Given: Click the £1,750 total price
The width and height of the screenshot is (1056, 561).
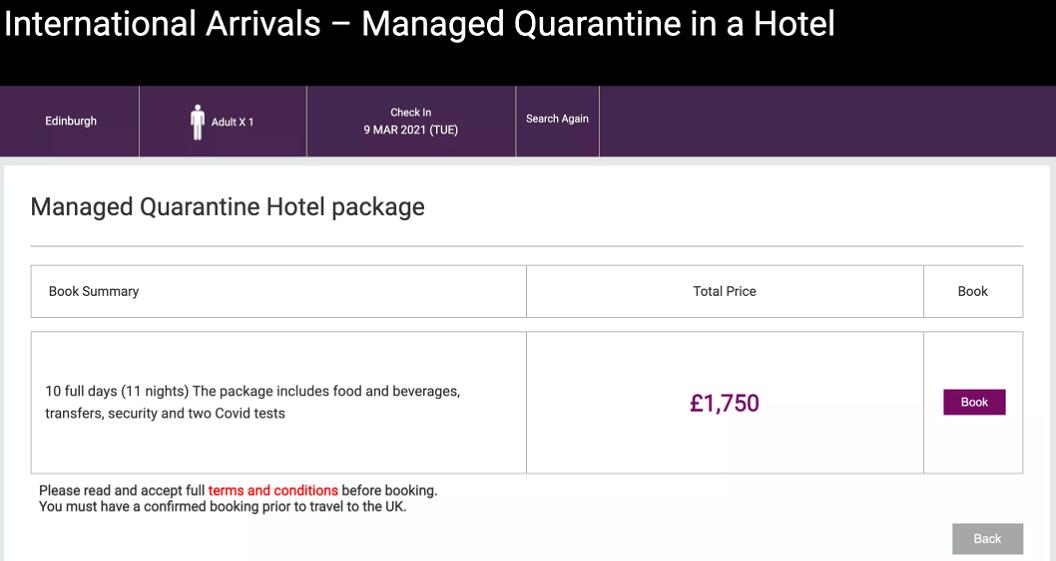Looking at the screenshot, I should point(725,403).
